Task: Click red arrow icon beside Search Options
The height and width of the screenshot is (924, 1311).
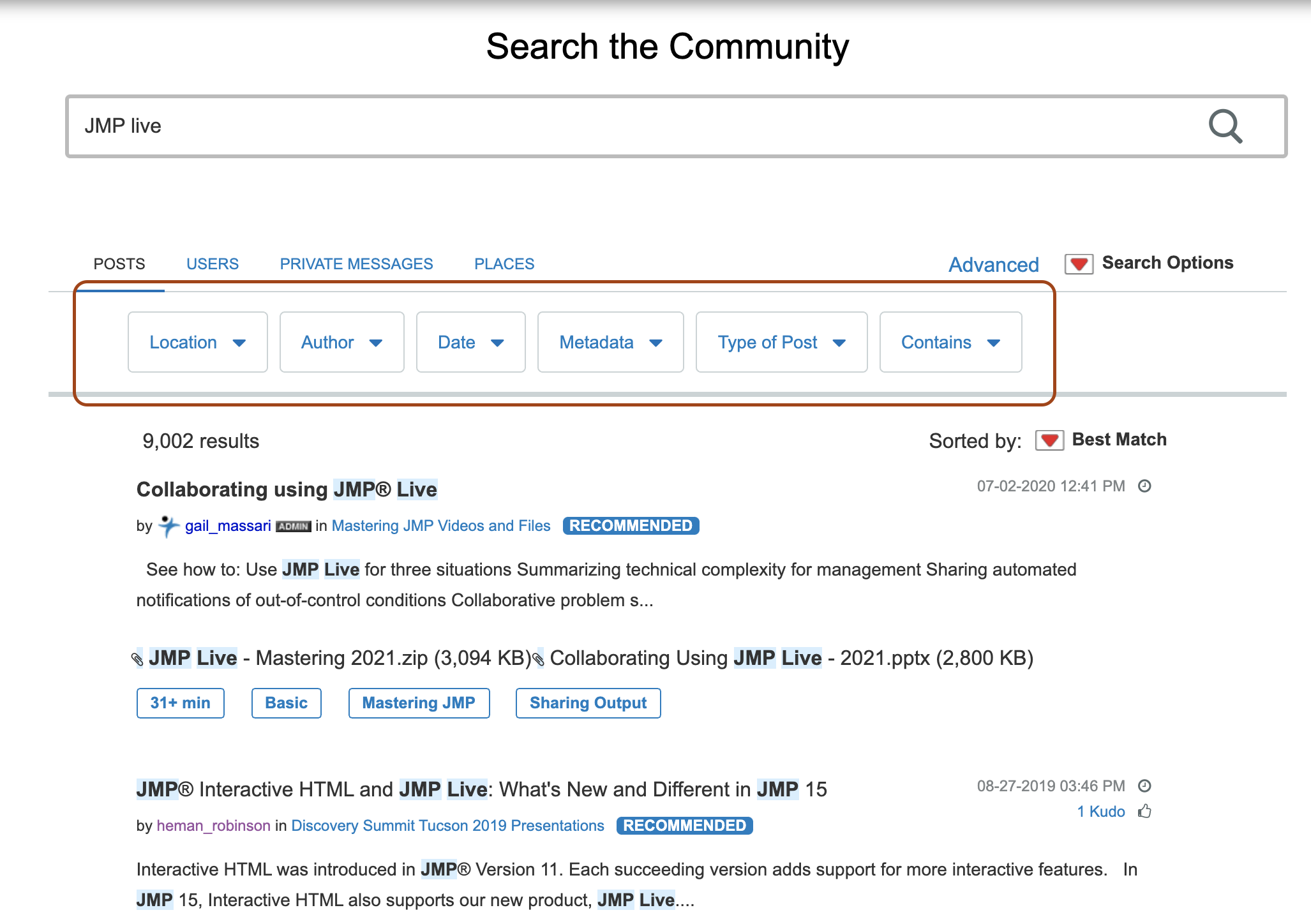Action: (x=1079, y=264)
